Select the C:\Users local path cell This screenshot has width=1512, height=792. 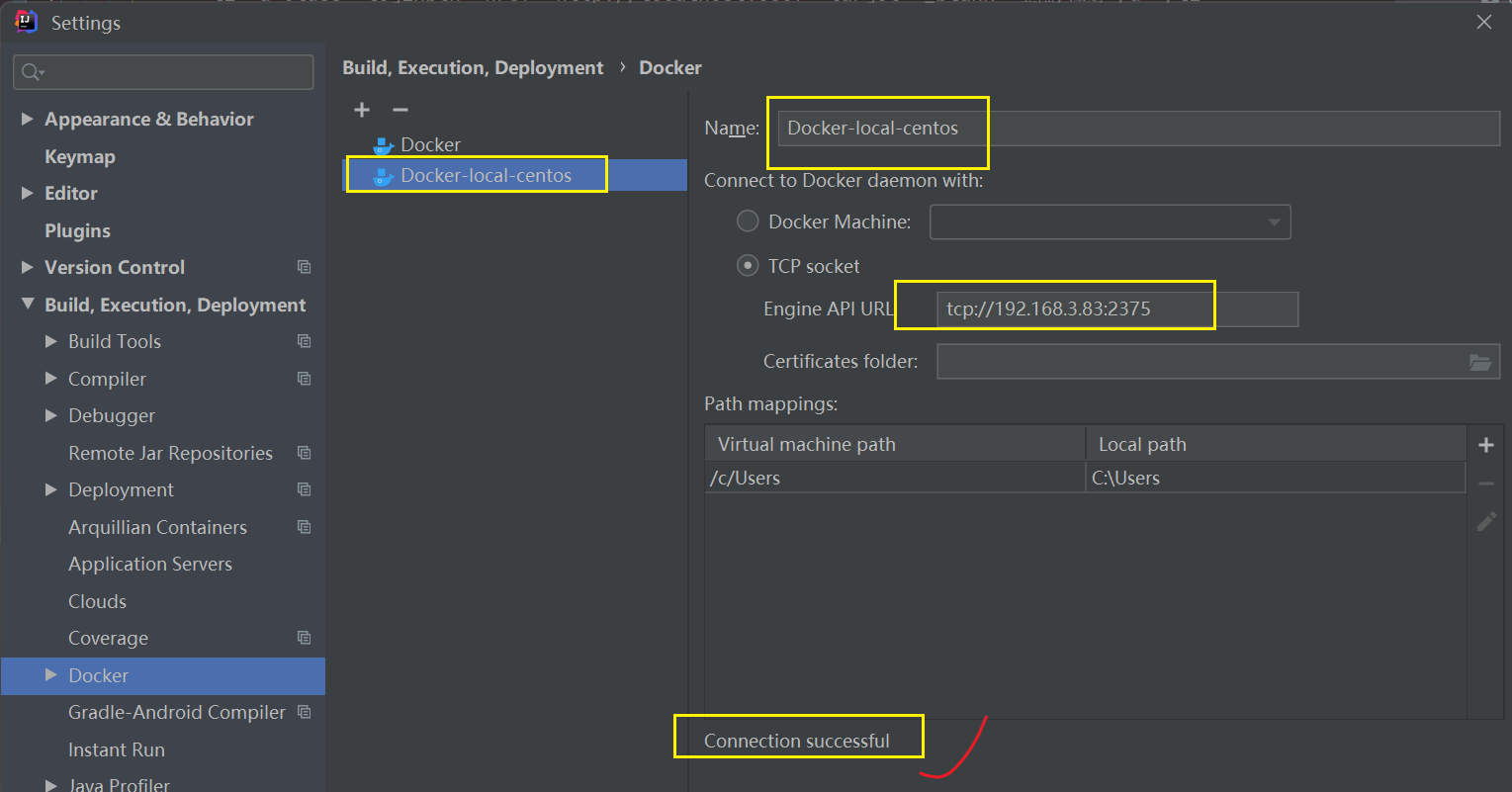[x=1276, y=478]
